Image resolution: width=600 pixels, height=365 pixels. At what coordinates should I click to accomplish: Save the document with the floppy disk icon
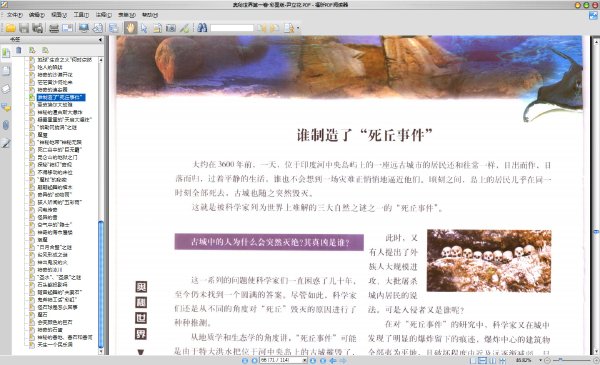(x=24, y=28)
